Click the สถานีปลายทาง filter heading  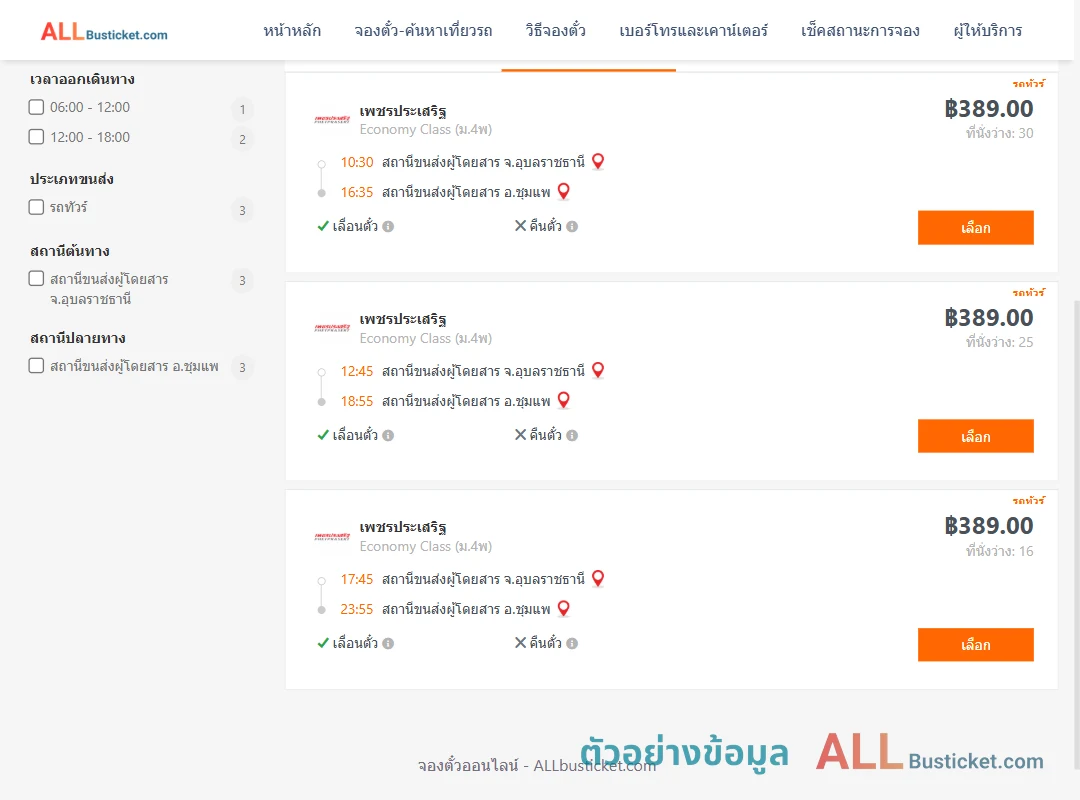click(x=78, y=338)
